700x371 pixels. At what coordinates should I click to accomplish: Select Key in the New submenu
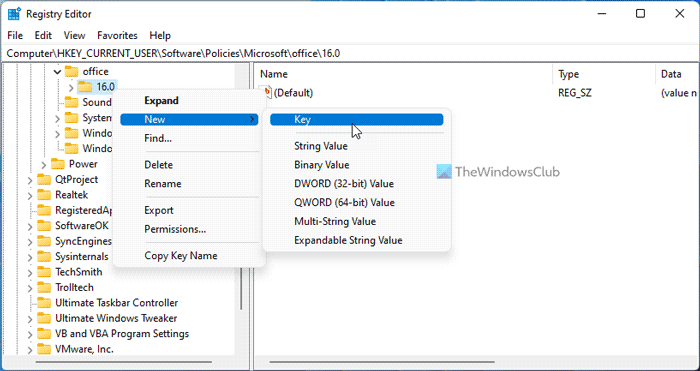pos(357,119)
